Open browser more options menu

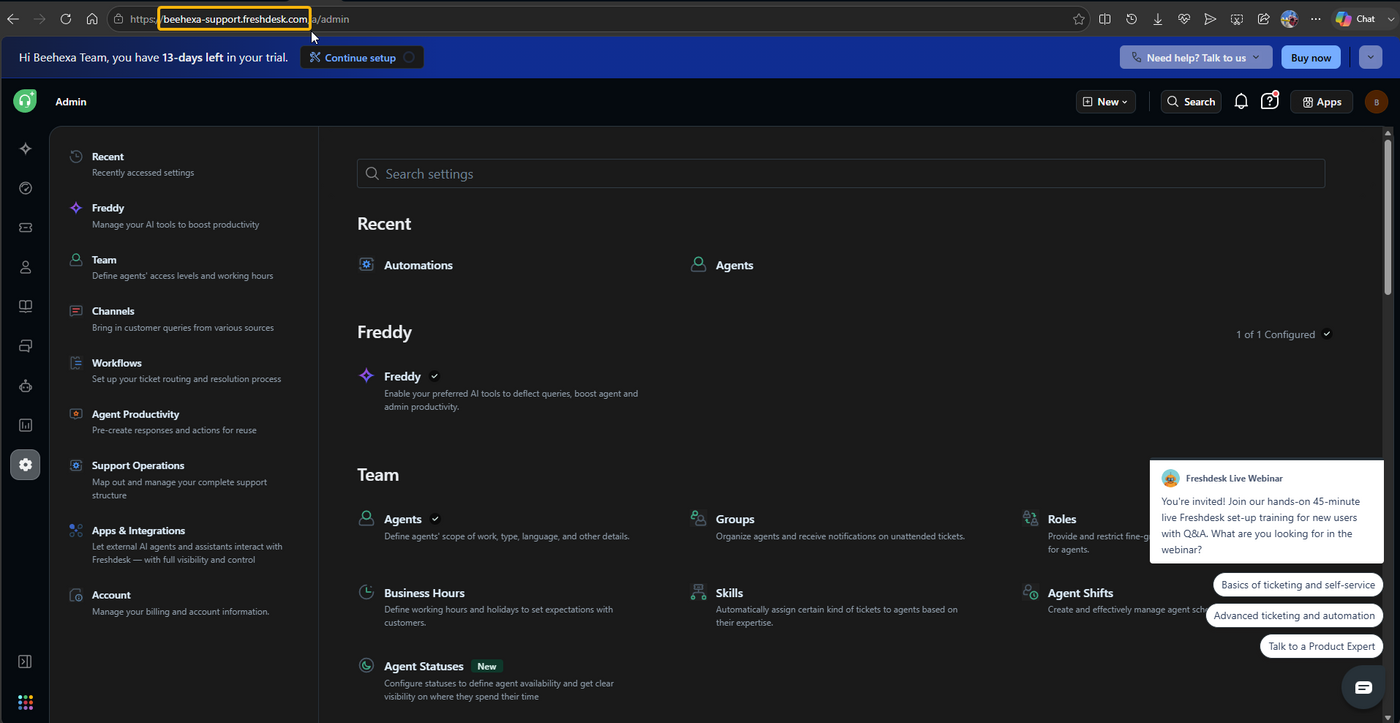(x=1315, y=19)
